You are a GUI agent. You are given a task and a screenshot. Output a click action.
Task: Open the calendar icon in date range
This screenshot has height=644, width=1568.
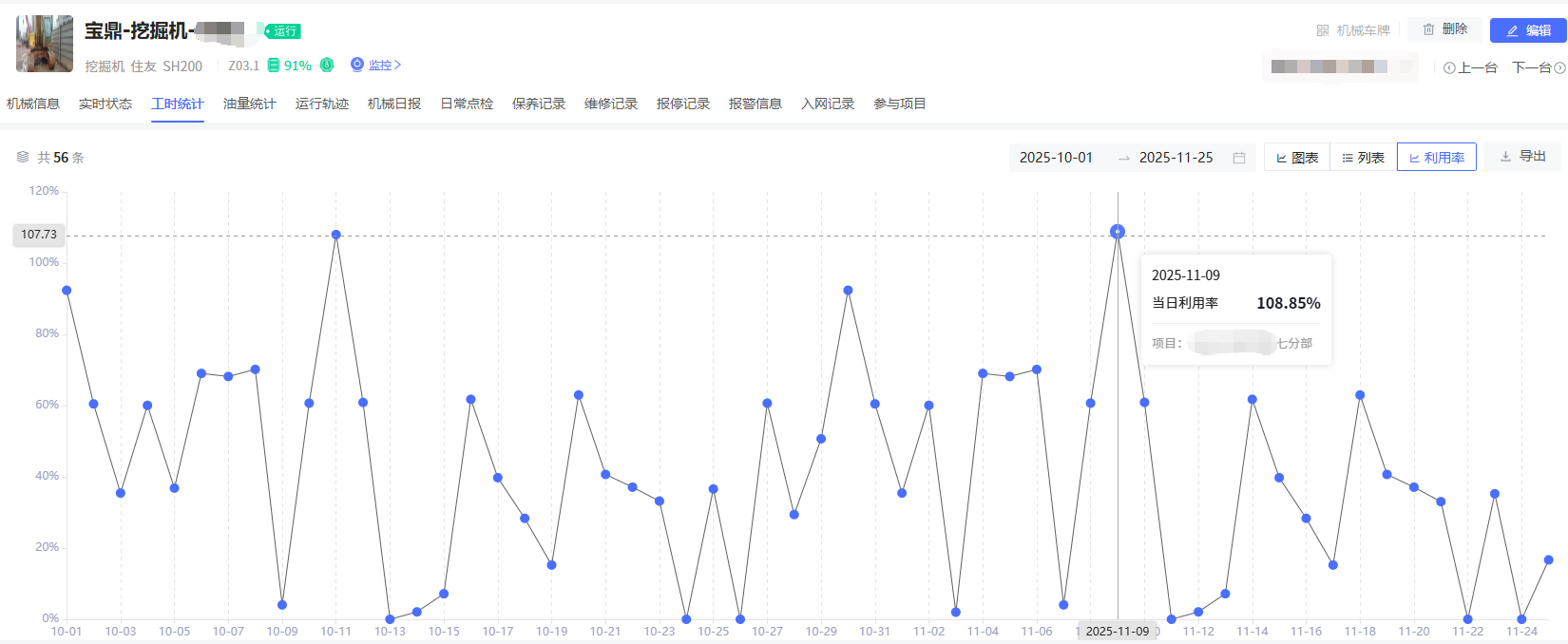pos(1239,158)
